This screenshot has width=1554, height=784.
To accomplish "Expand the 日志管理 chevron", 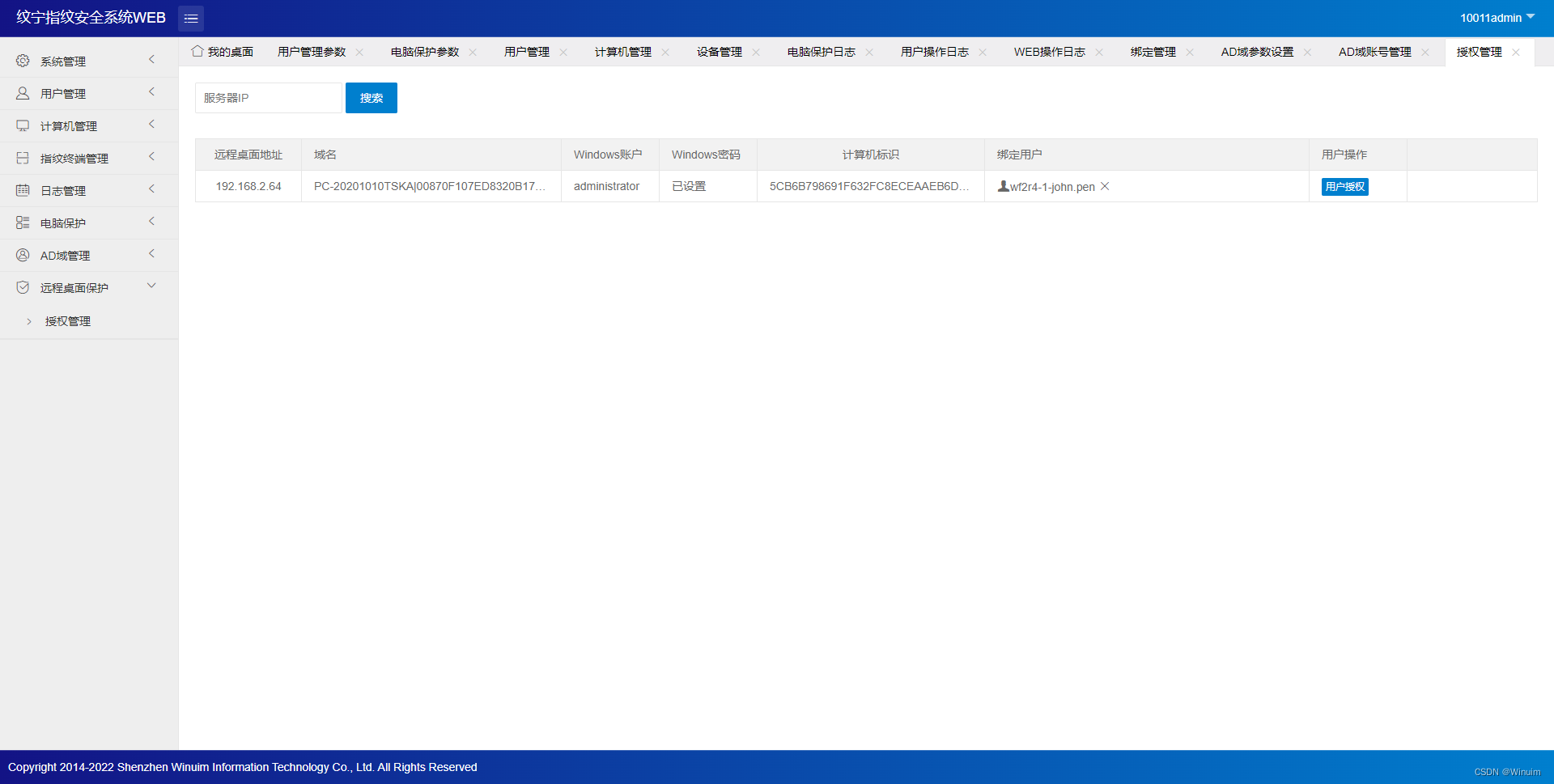I will tap(151, 189).
